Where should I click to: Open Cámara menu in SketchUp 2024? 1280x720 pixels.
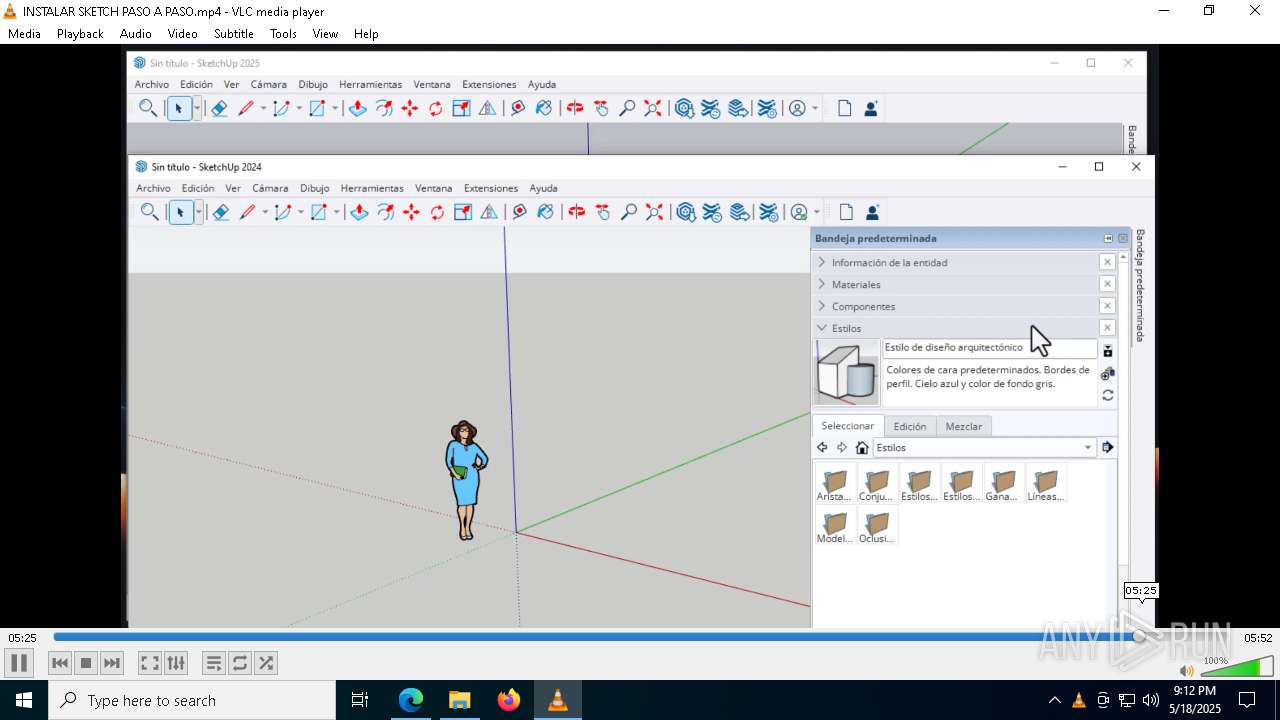(270, 188)
